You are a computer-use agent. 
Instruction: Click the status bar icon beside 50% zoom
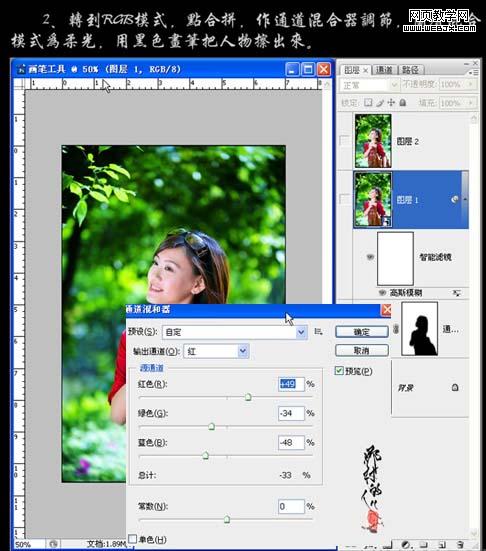53,544
